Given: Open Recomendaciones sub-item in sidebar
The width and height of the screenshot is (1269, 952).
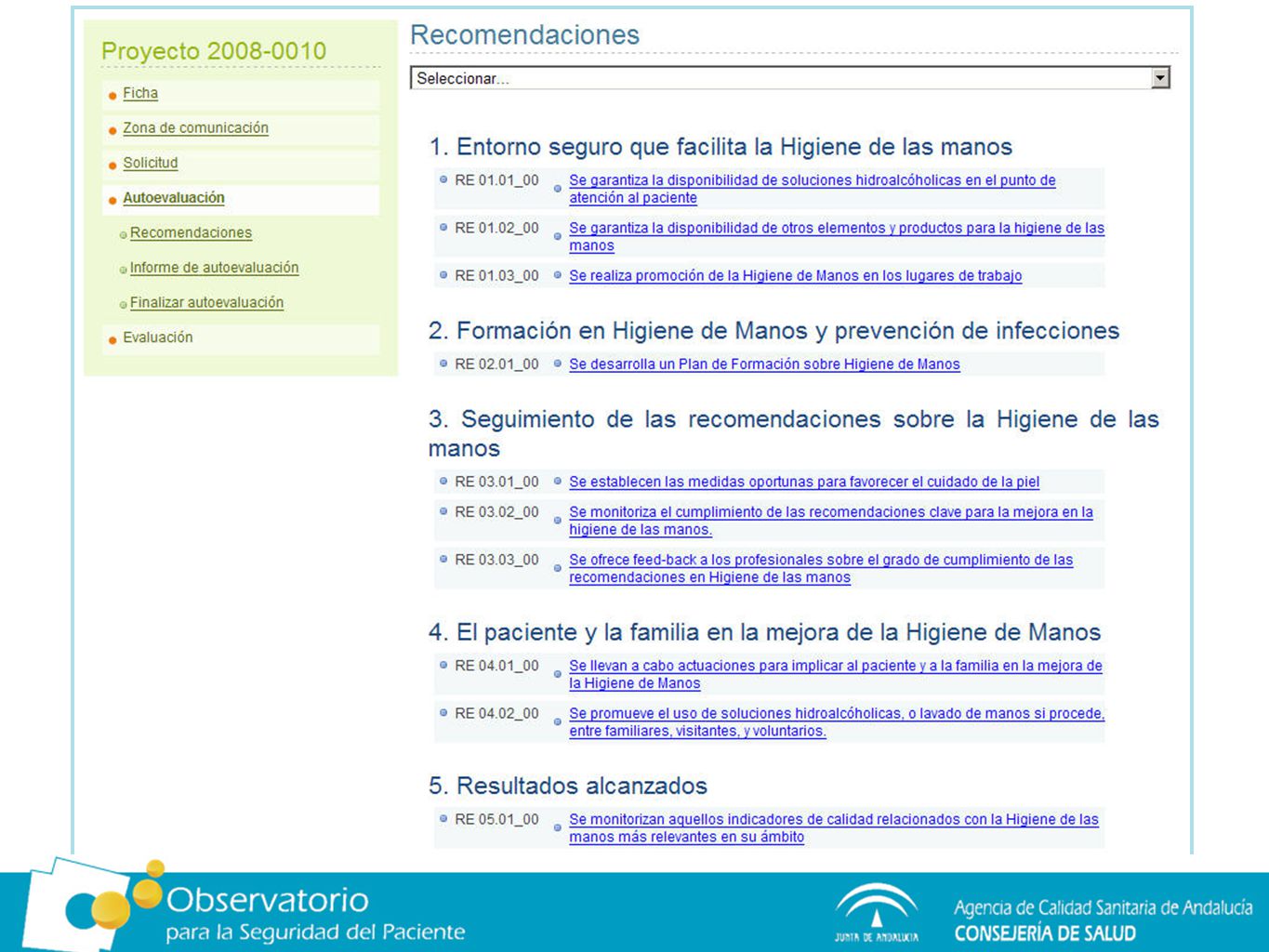Looking at the screenshot, I should pos(191,232).
